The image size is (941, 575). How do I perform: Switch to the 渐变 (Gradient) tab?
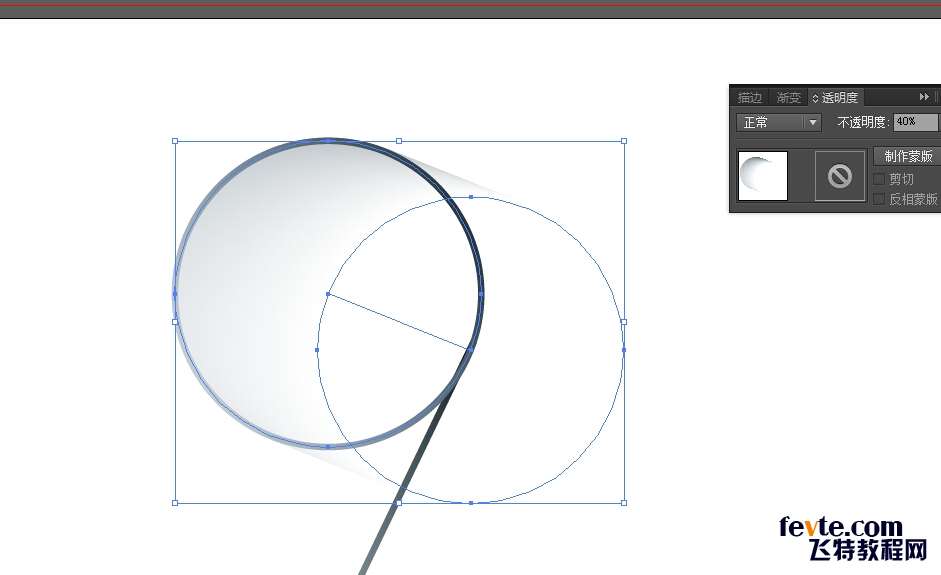click(x=789, y=97)
